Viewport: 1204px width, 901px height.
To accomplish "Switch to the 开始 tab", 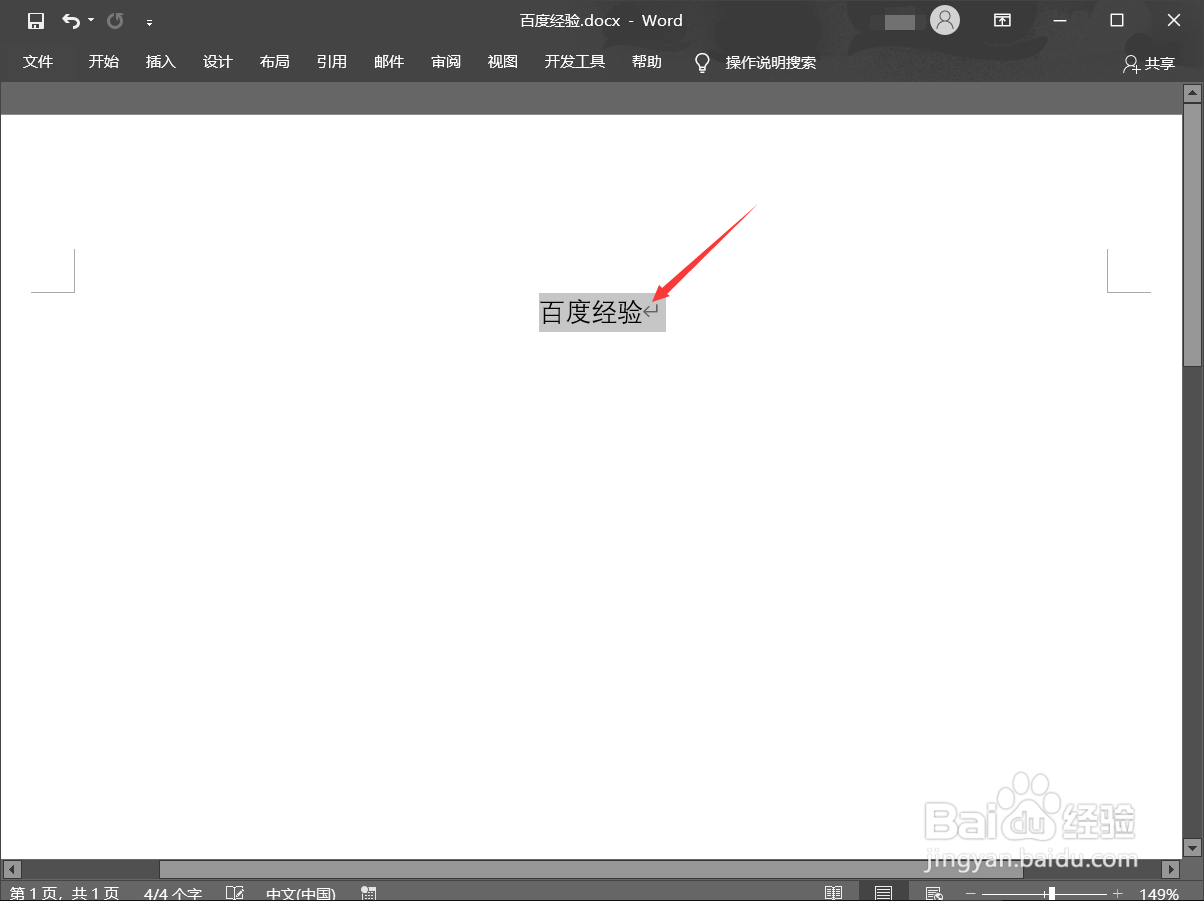I will coord(103,62).
